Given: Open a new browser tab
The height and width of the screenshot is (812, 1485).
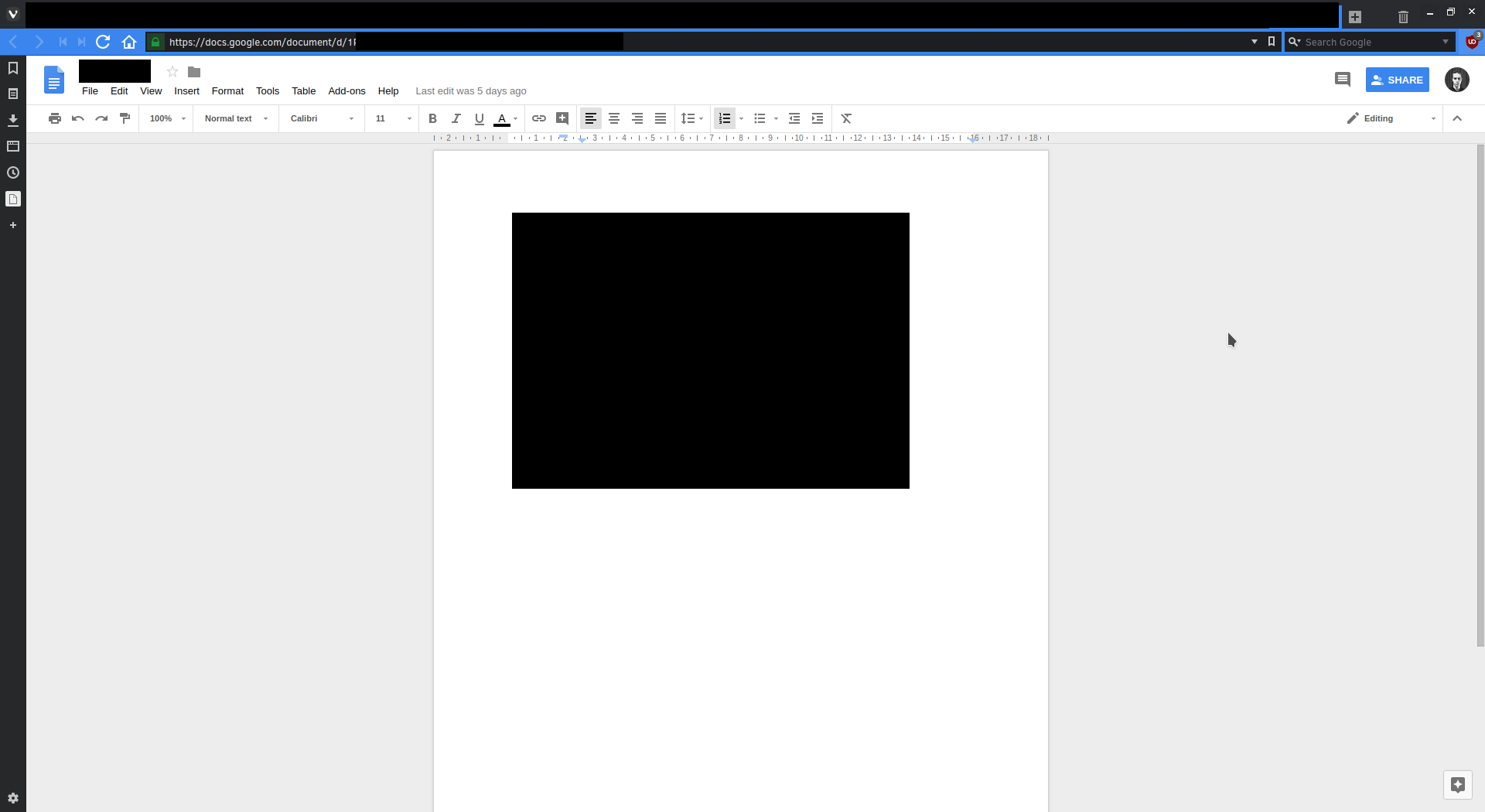Looking at the screenshot, I should 1355,17.
